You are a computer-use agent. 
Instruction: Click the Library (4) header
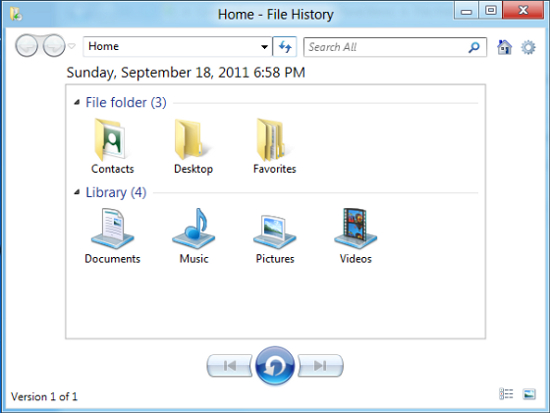[x=116, y=192]
